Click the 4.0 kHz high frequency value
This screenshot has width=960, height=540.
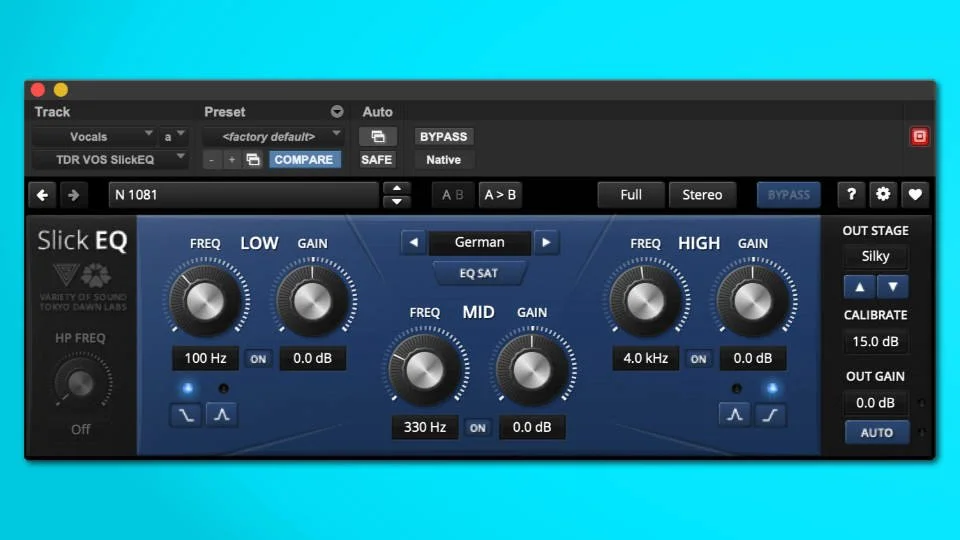(645, 358)
